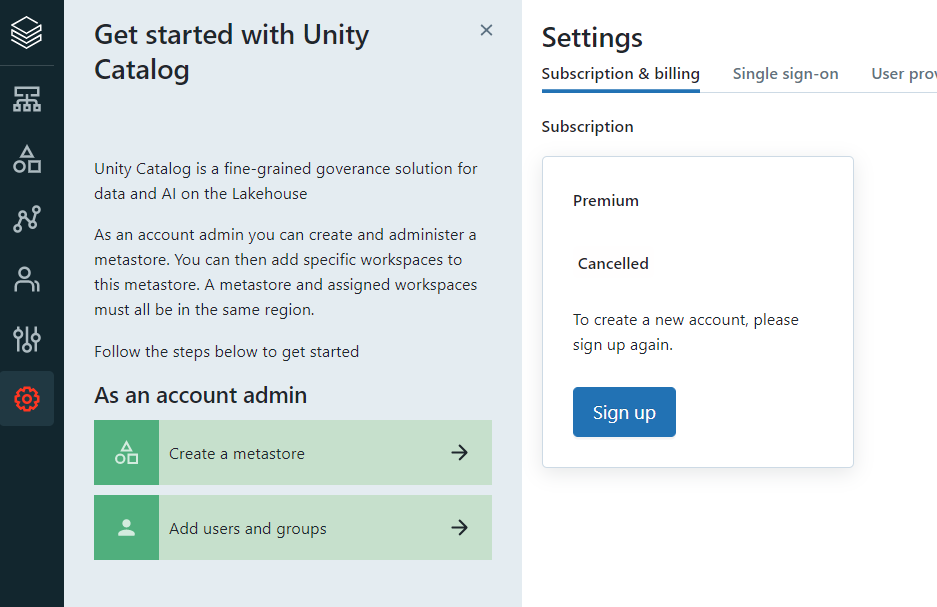Switch to User provisioning tab
The height and width of the screenshot is (607, 937).
pos(904,74)
